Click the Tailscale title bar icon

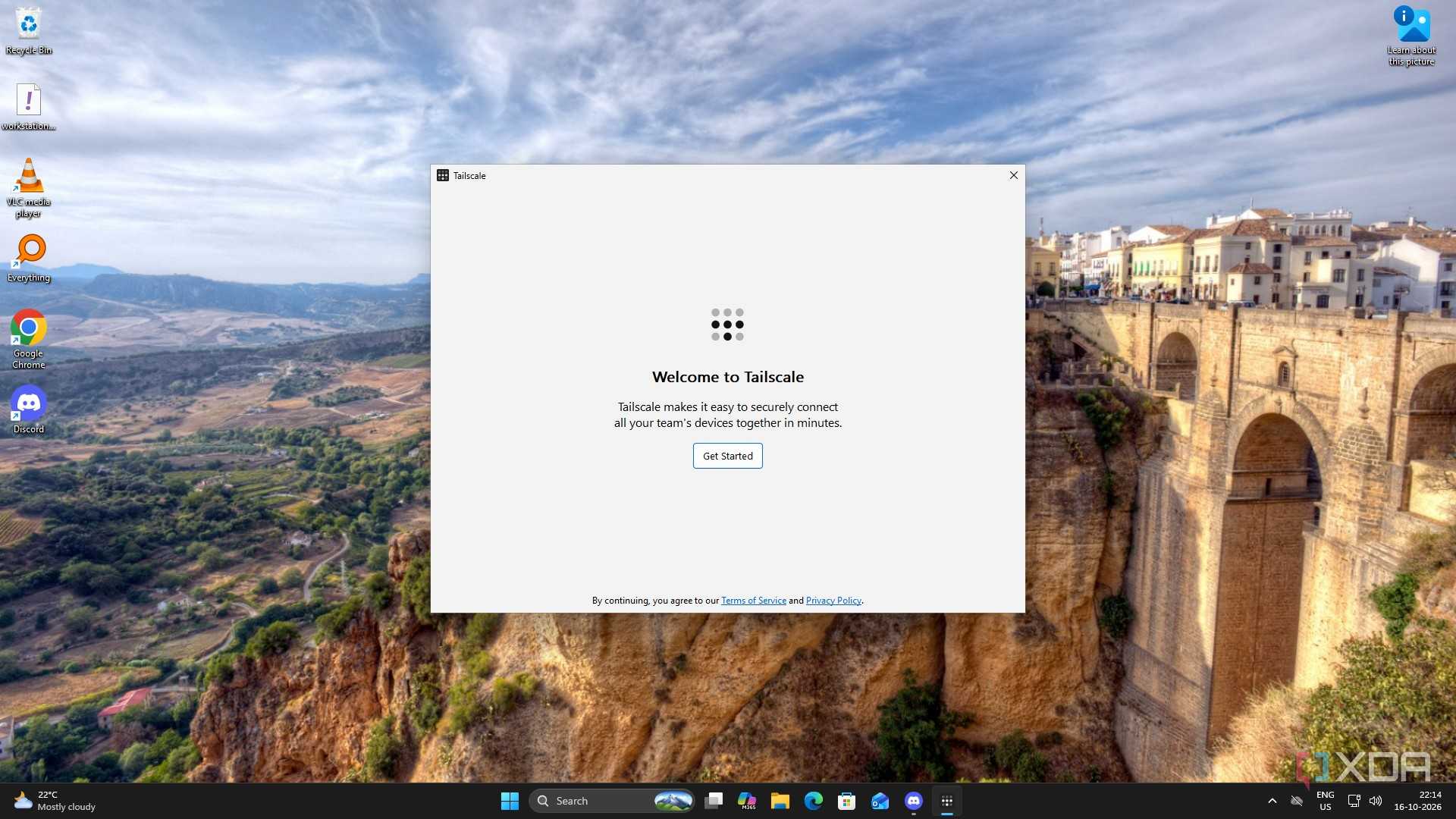443,175
